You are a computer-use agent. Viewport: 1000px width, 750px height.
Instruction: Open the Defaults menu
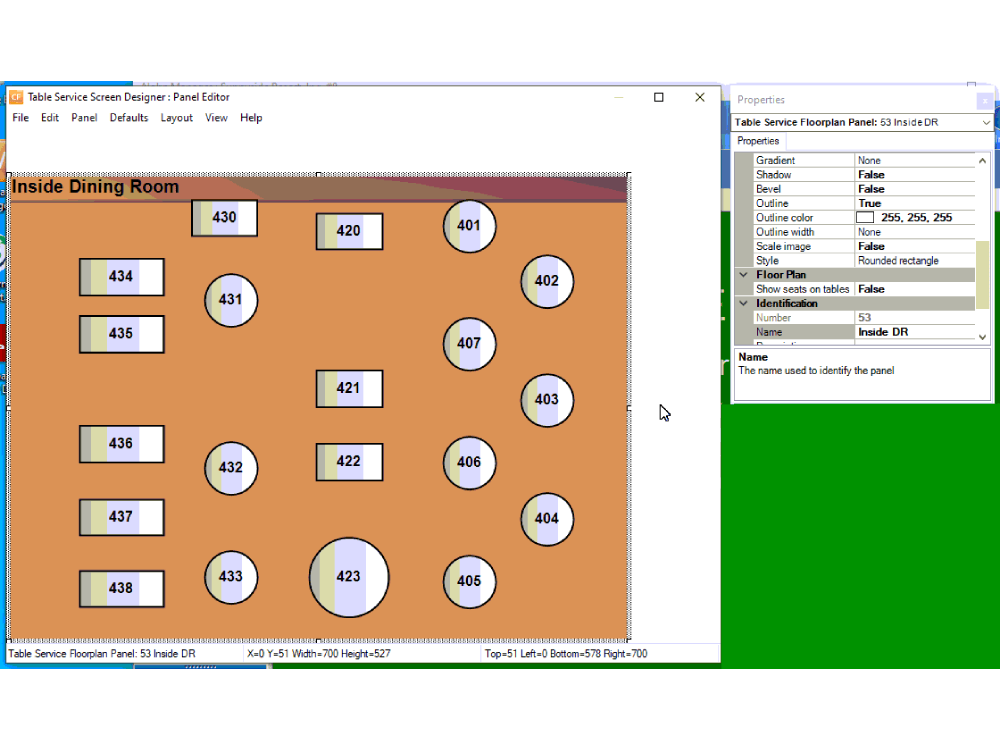[x=129, y=118]
